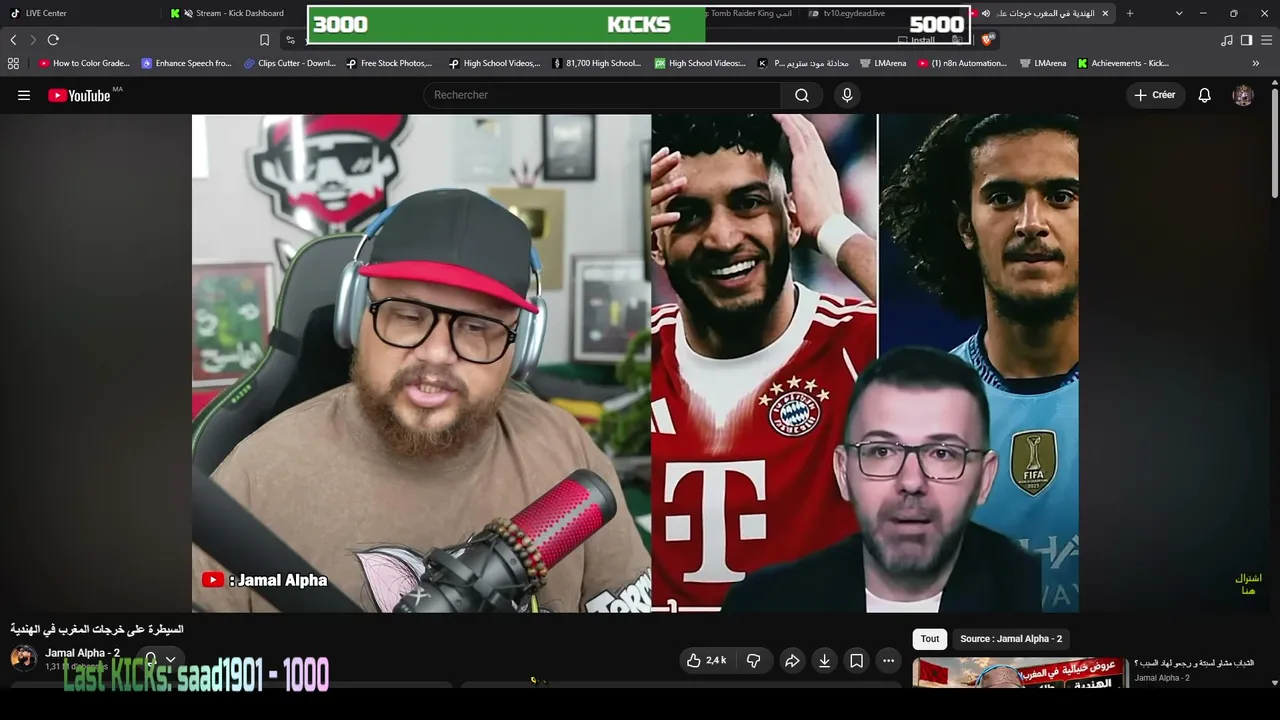Bookmark this page in the address bar
Viewport: 1280px width, 720px height.
point(264,40)
